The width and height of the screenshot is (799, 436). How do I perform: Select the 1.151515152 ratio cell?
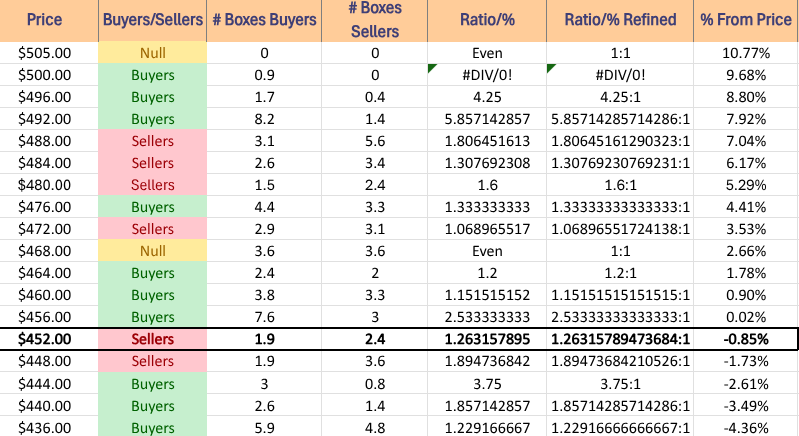pyautogui.click(x=487, y=294)
